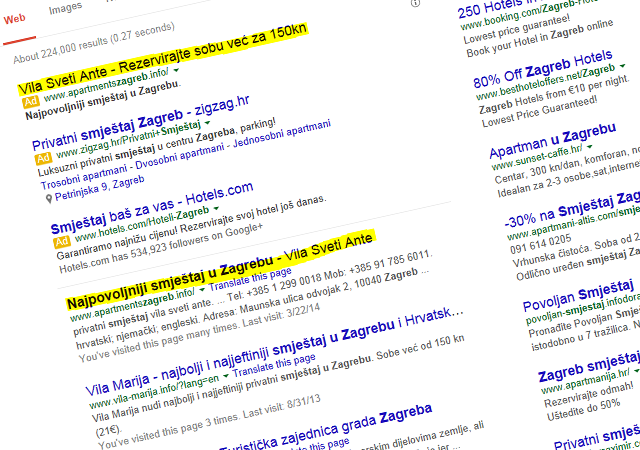The image size is (640, 450).
Task: Click the 'Last visit: 8/31/13' text
Action: pos(281,406)
